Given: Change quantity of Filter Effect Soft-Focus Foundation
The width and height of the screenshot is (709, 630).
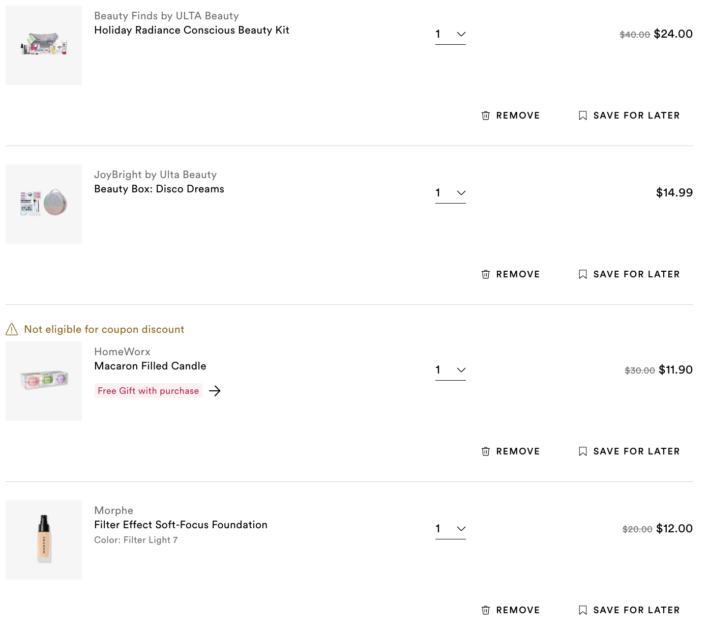Looking at the screenshot, I should pyautogui.click(x=450, y=529).
